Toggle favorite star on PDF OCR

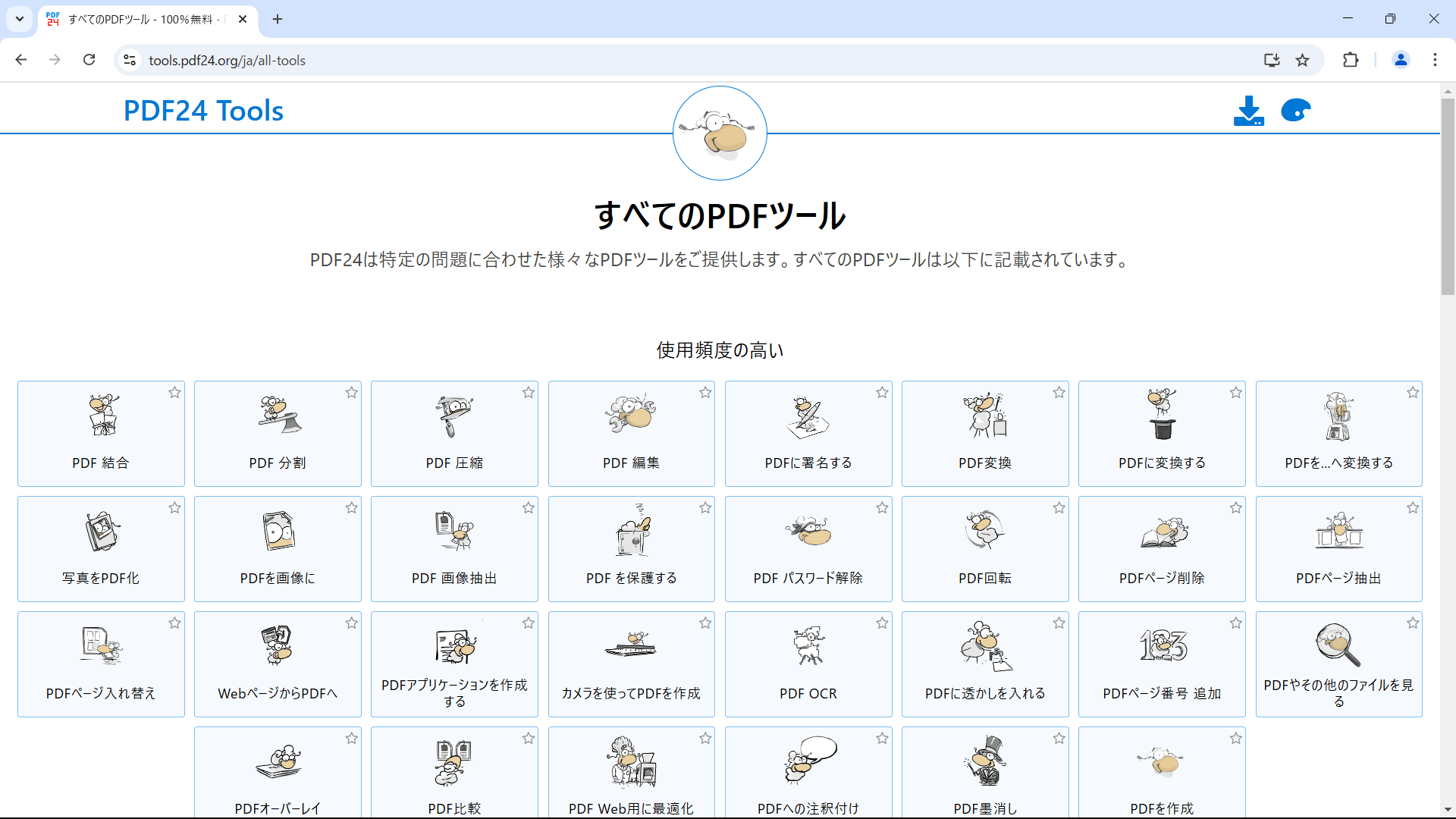pos(882,623)
